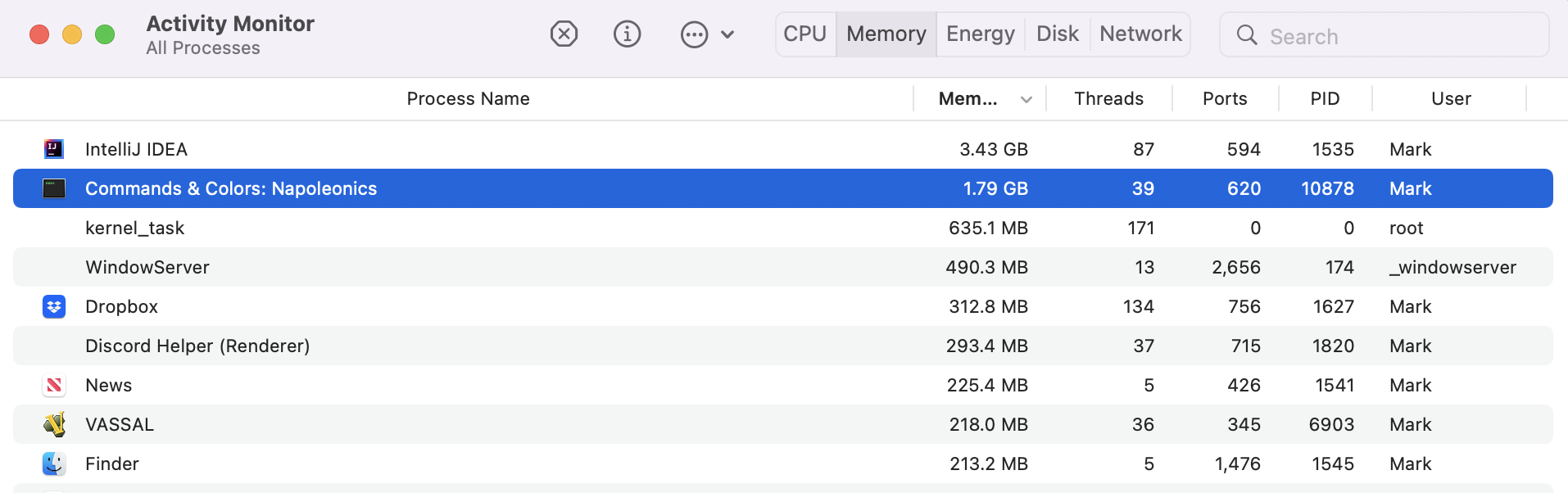The width and height of the screenshot is (1568, 493).
Task: Switch to the Energy tab
Action: click(x=981, y=34)
